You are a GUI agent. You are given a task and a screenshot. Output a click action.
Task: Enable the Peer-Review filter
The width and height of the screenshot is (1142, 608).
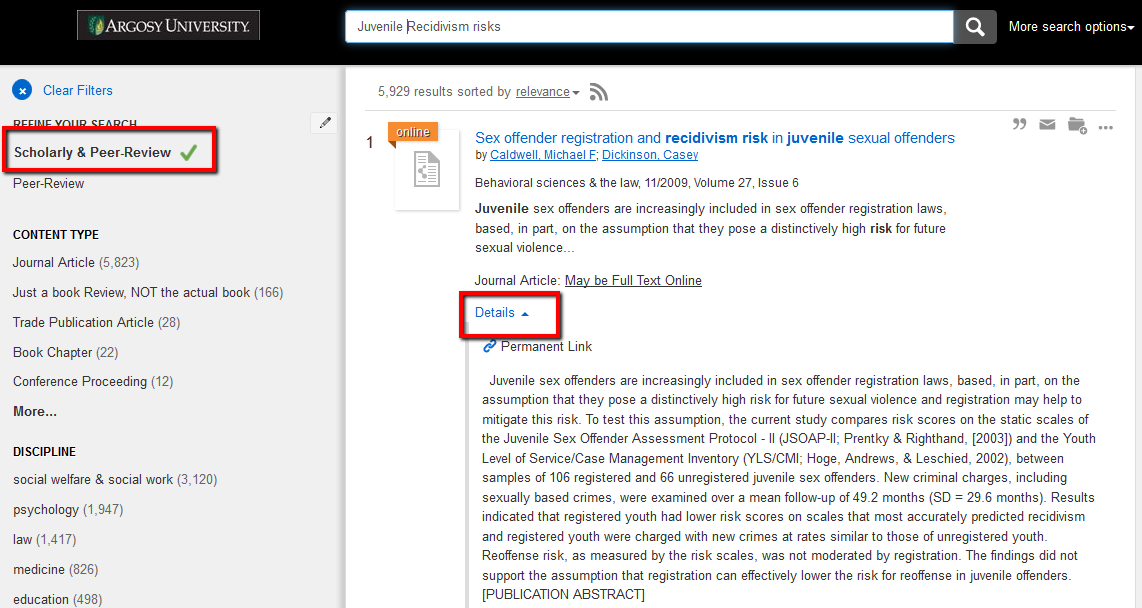coord(48,183)
